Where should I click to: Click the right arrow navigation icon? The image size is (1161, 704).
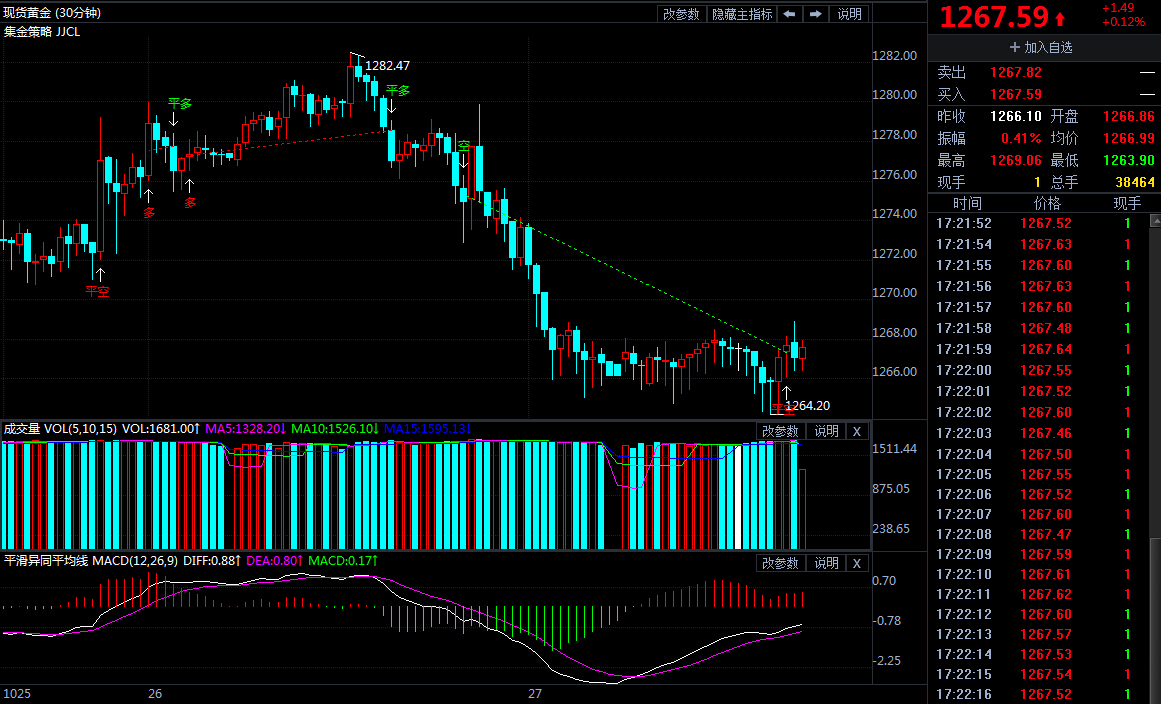[816, 14]
